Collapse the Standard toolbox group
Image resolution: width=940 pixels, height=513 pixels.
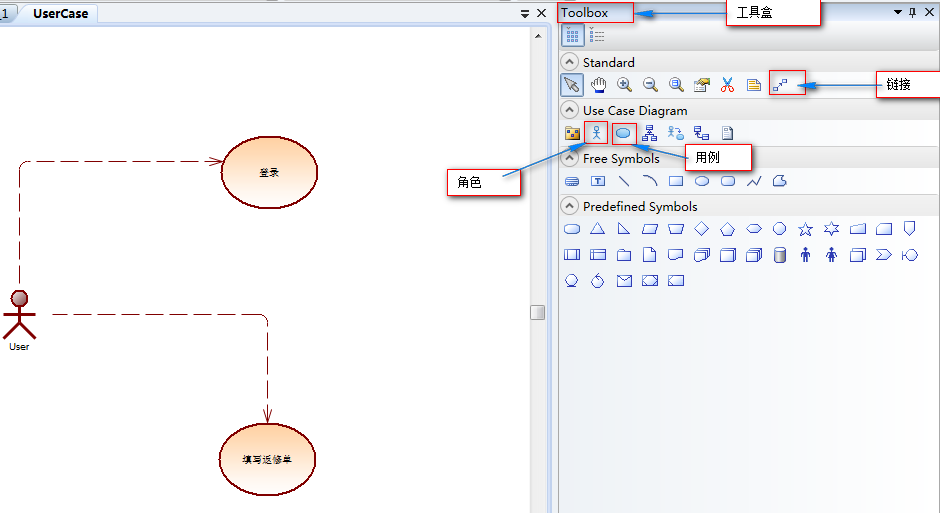point(569,62)
